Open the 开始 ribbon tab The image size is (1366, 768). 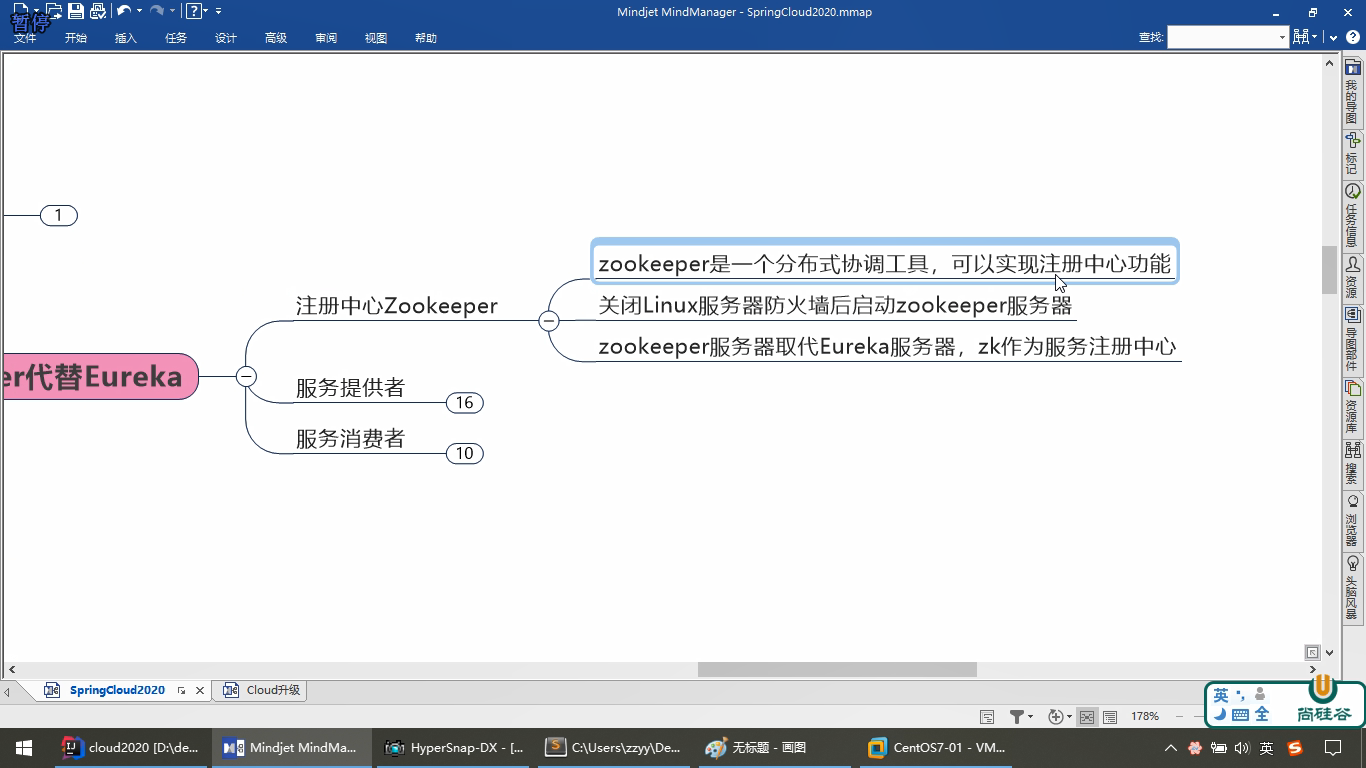(76, 38)
